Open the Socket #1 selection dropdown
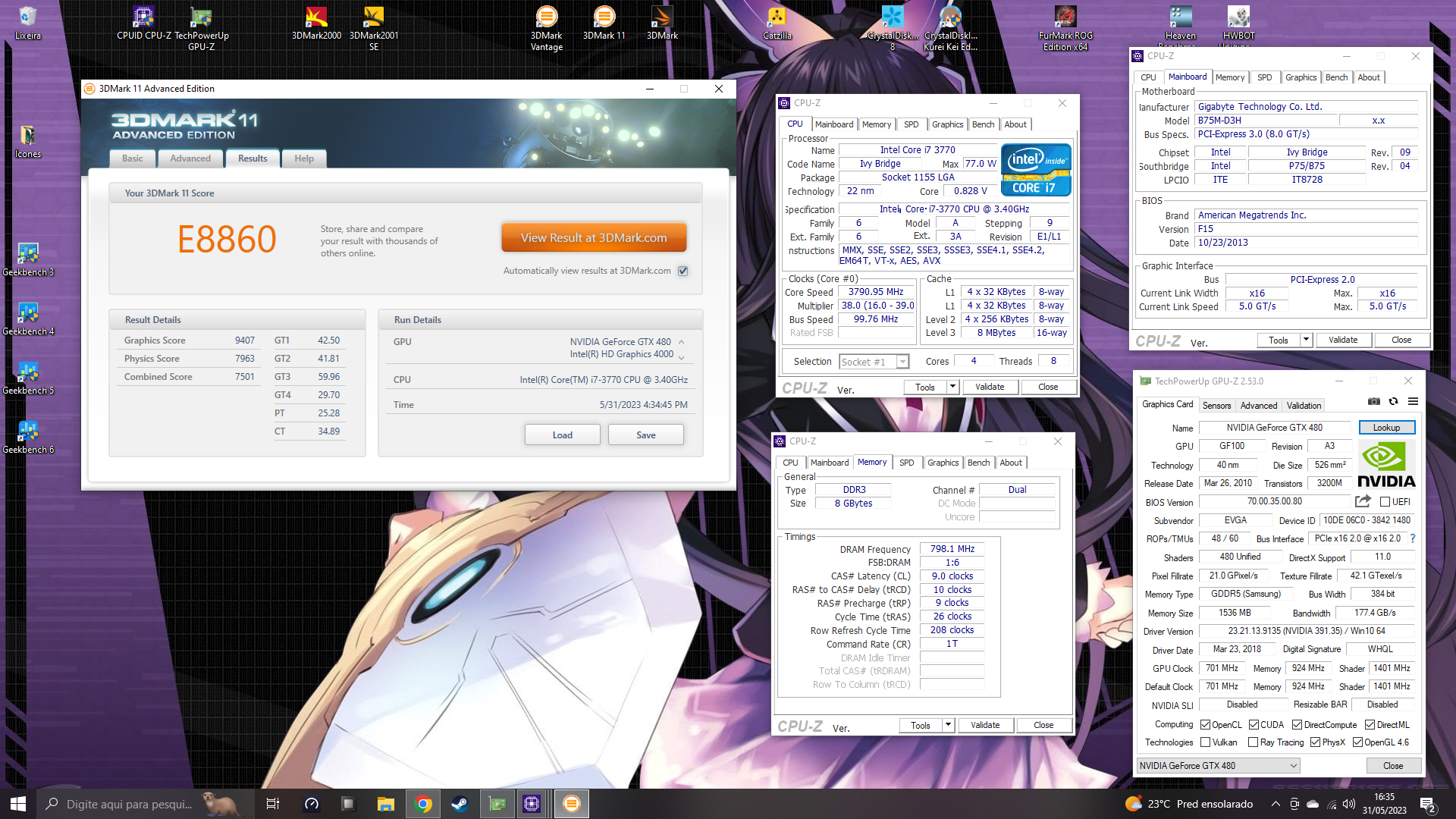 874,362
